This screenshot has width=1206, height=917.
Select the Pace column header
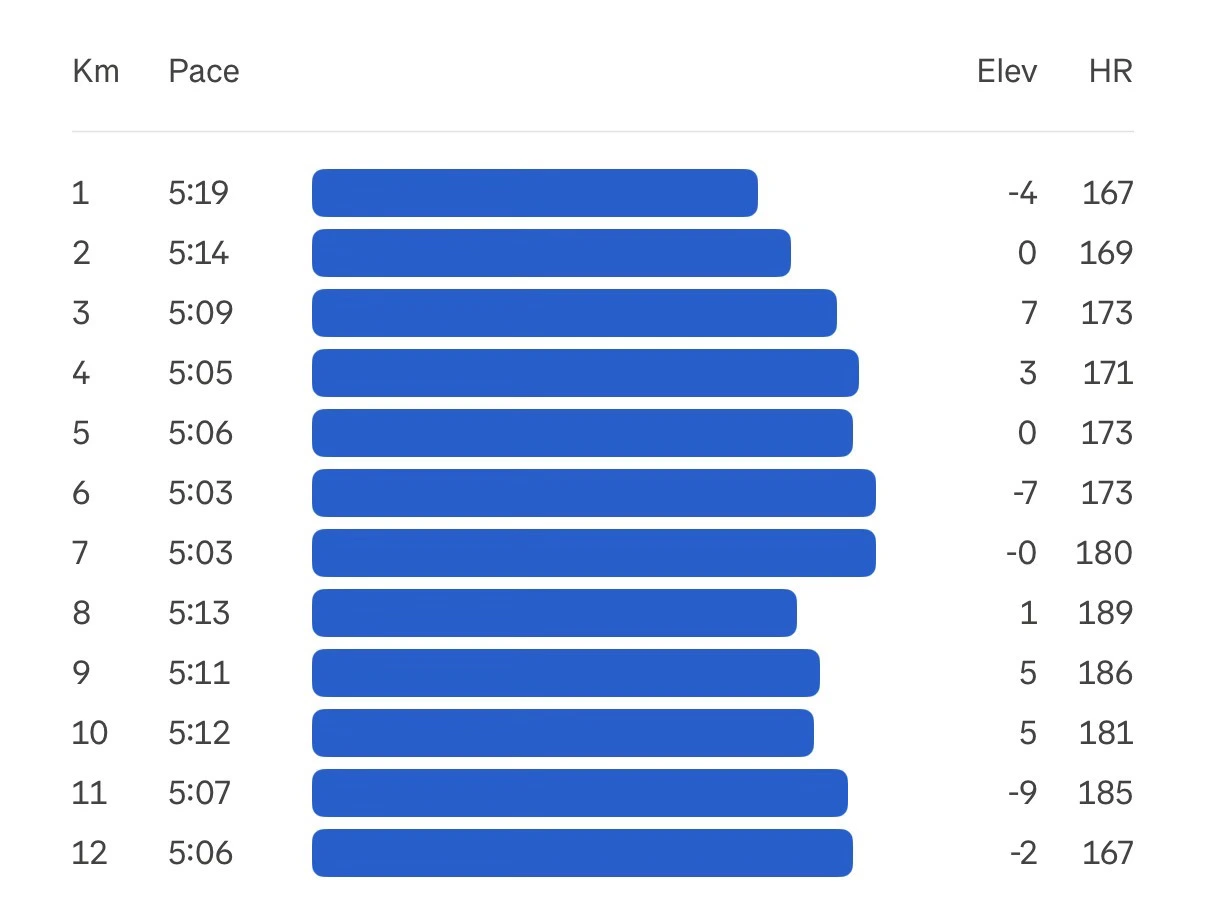[x=204, y=72]
